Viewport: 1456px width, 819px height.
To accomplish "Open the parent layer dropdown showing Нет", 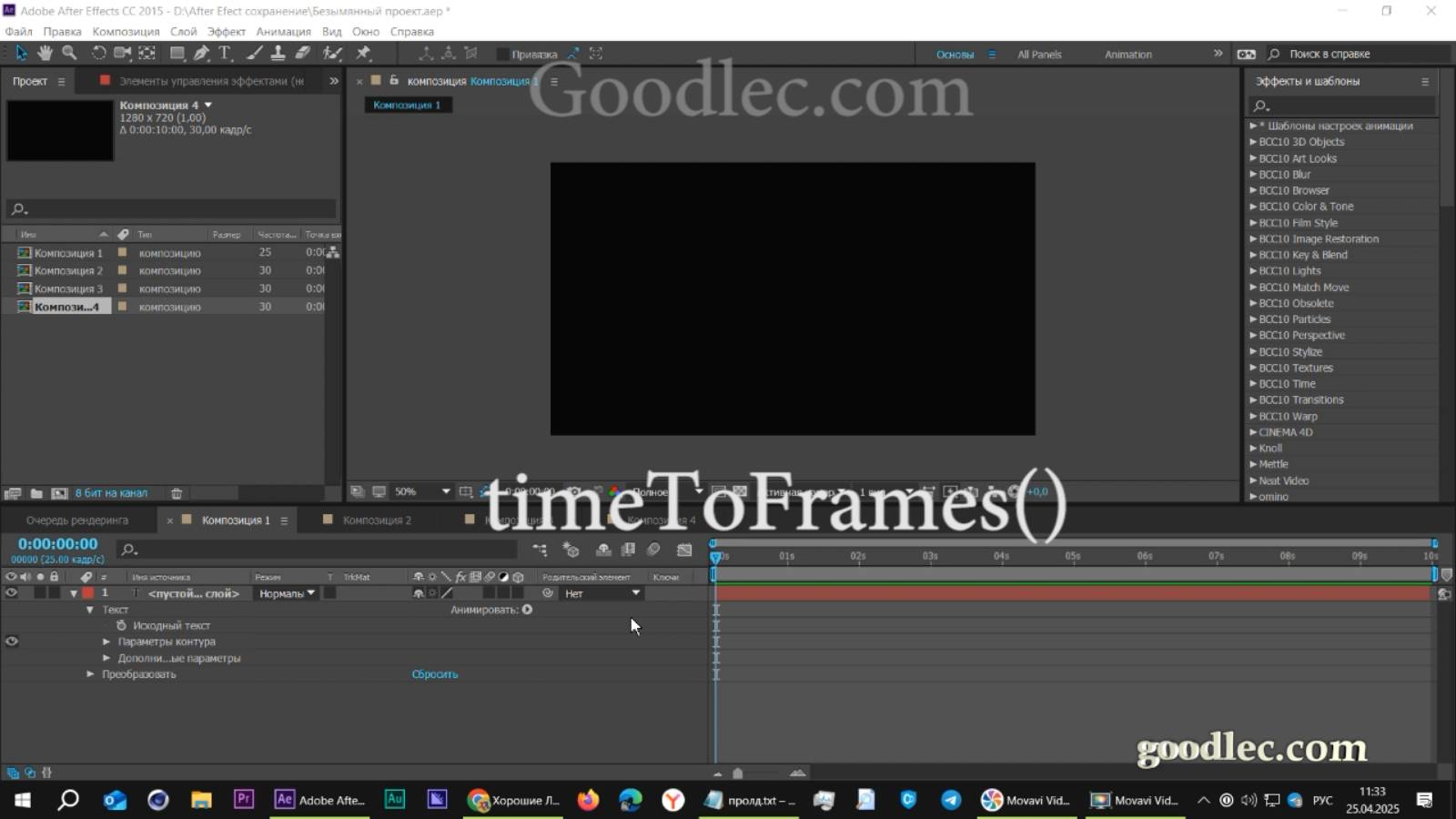I will (601, 592).
